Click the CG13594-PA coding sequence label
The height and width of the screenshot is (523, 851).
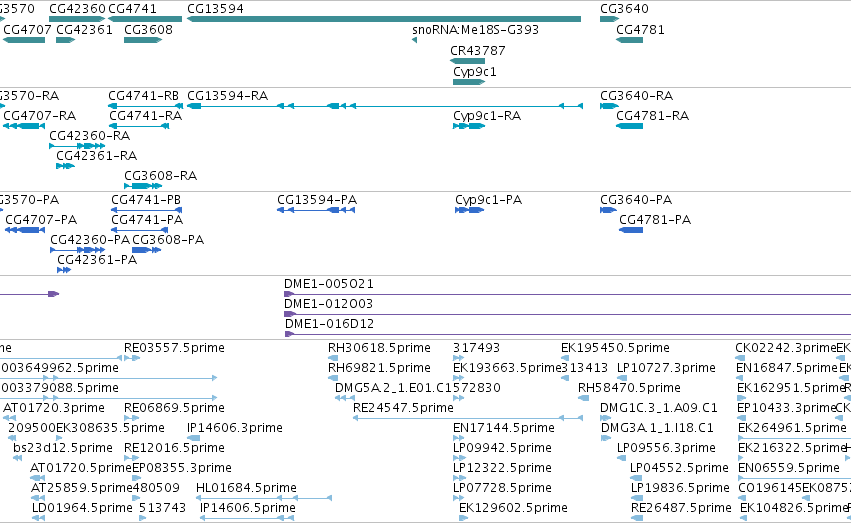[x=317, y=200]
